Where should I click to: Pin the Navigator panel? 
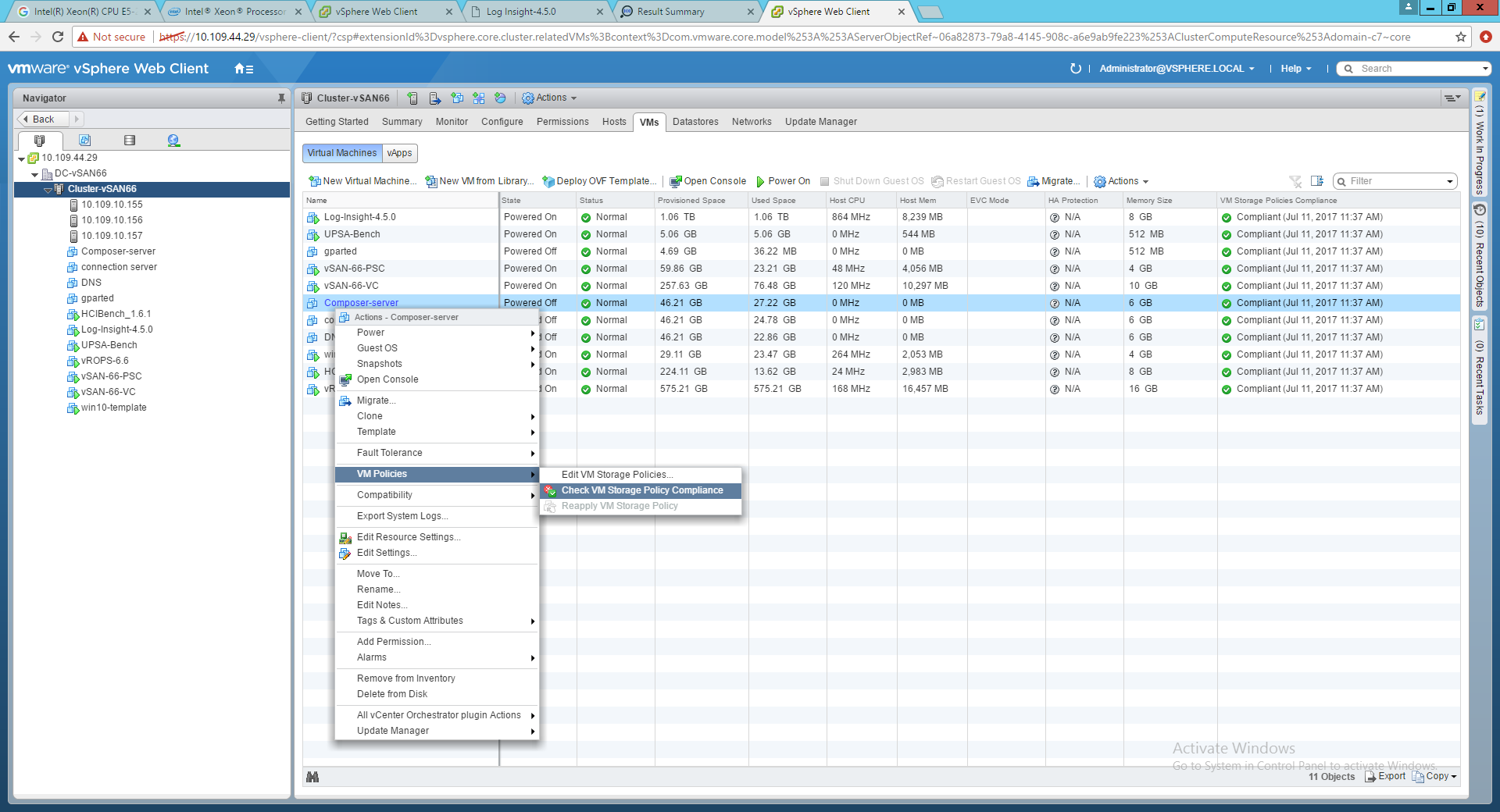(x=281, y=98)
